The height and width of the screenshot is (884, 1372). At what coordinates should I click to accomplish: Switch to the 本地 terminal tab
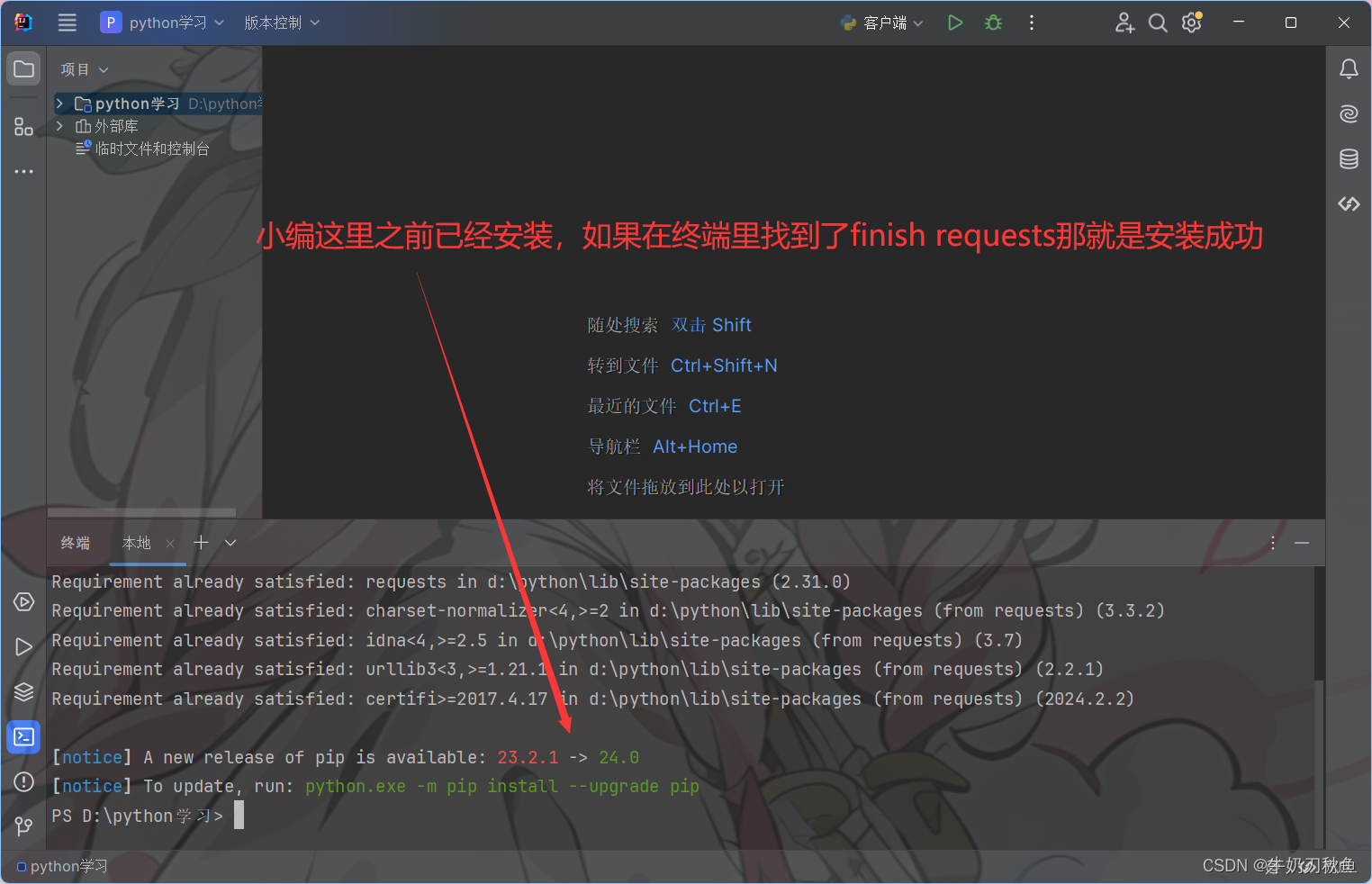(136, 543)
